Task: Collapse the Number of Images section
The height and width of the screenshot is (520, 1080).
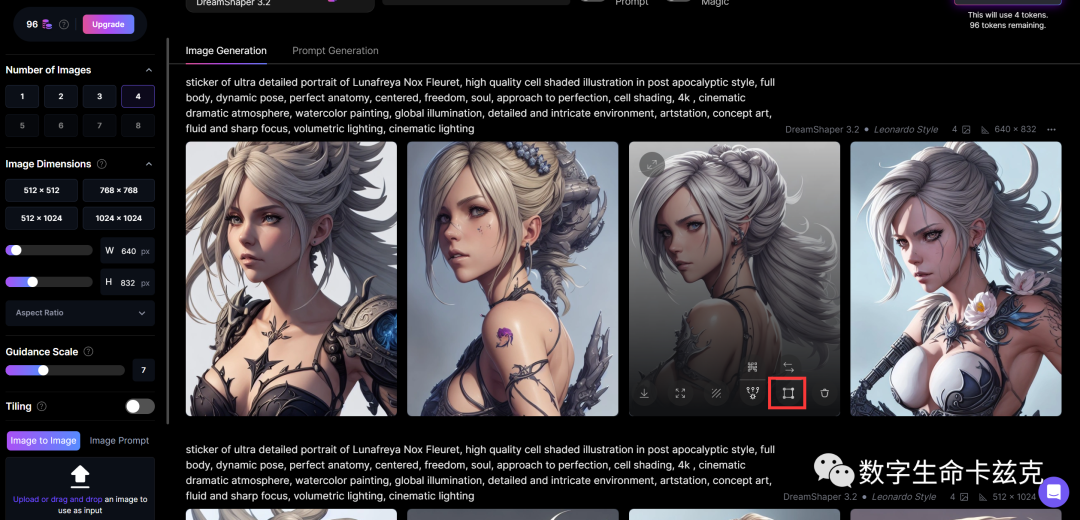Action: 149,70
